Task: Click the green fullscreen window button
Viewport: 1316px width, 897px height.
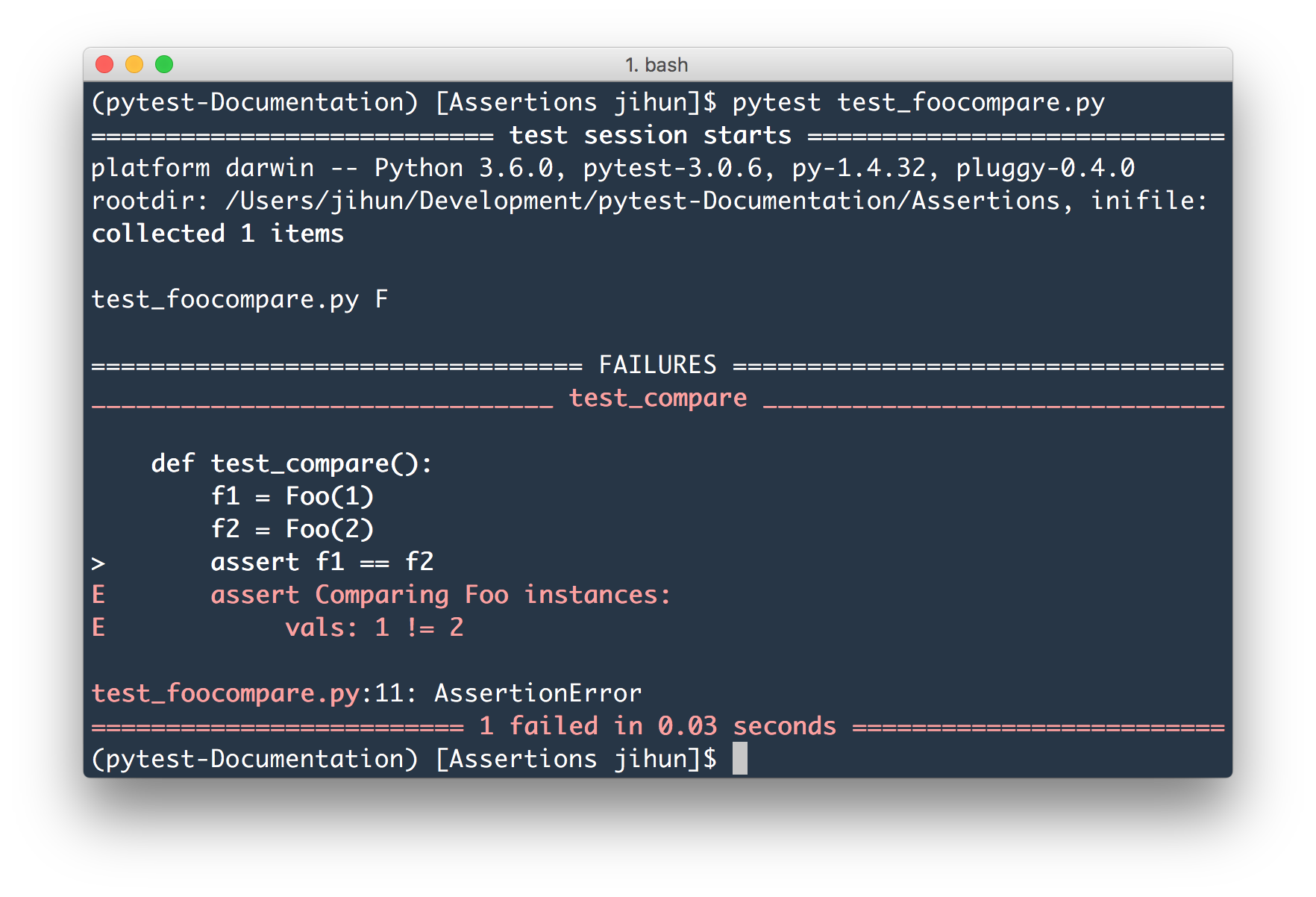Action: [x=164, y=65]
